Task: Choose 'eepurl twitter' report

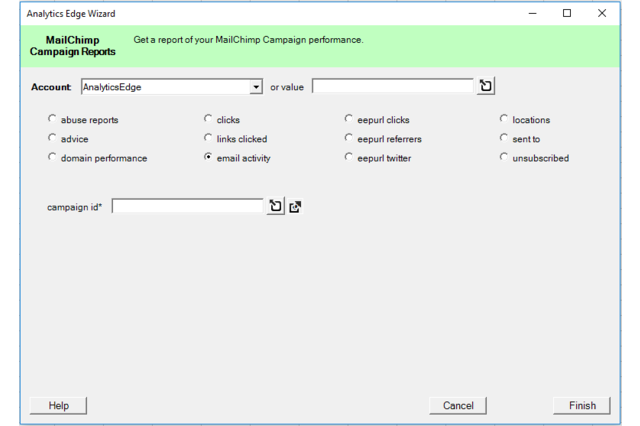Action: click(x=348, y=157)
